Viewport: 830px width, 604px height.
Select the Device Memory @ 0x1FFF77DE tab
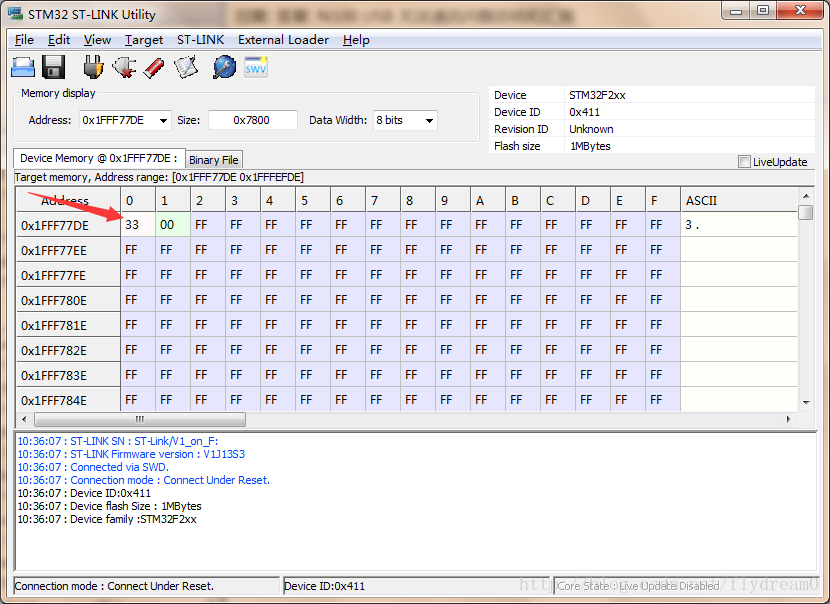pyautogui.click(x=99, y=158)
